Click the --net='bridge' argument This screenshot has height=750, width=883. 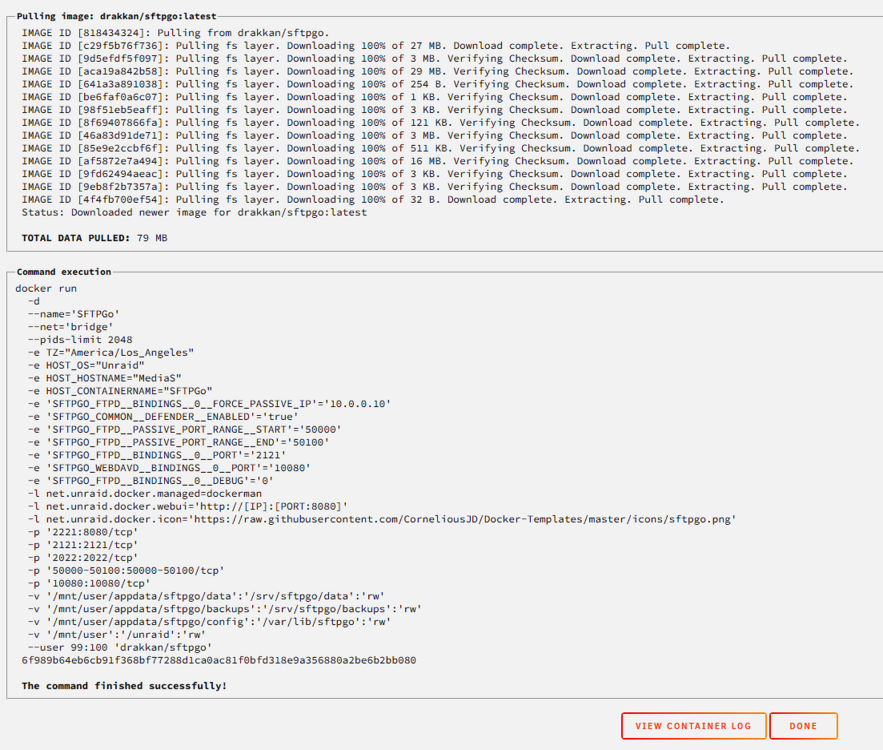71,327
